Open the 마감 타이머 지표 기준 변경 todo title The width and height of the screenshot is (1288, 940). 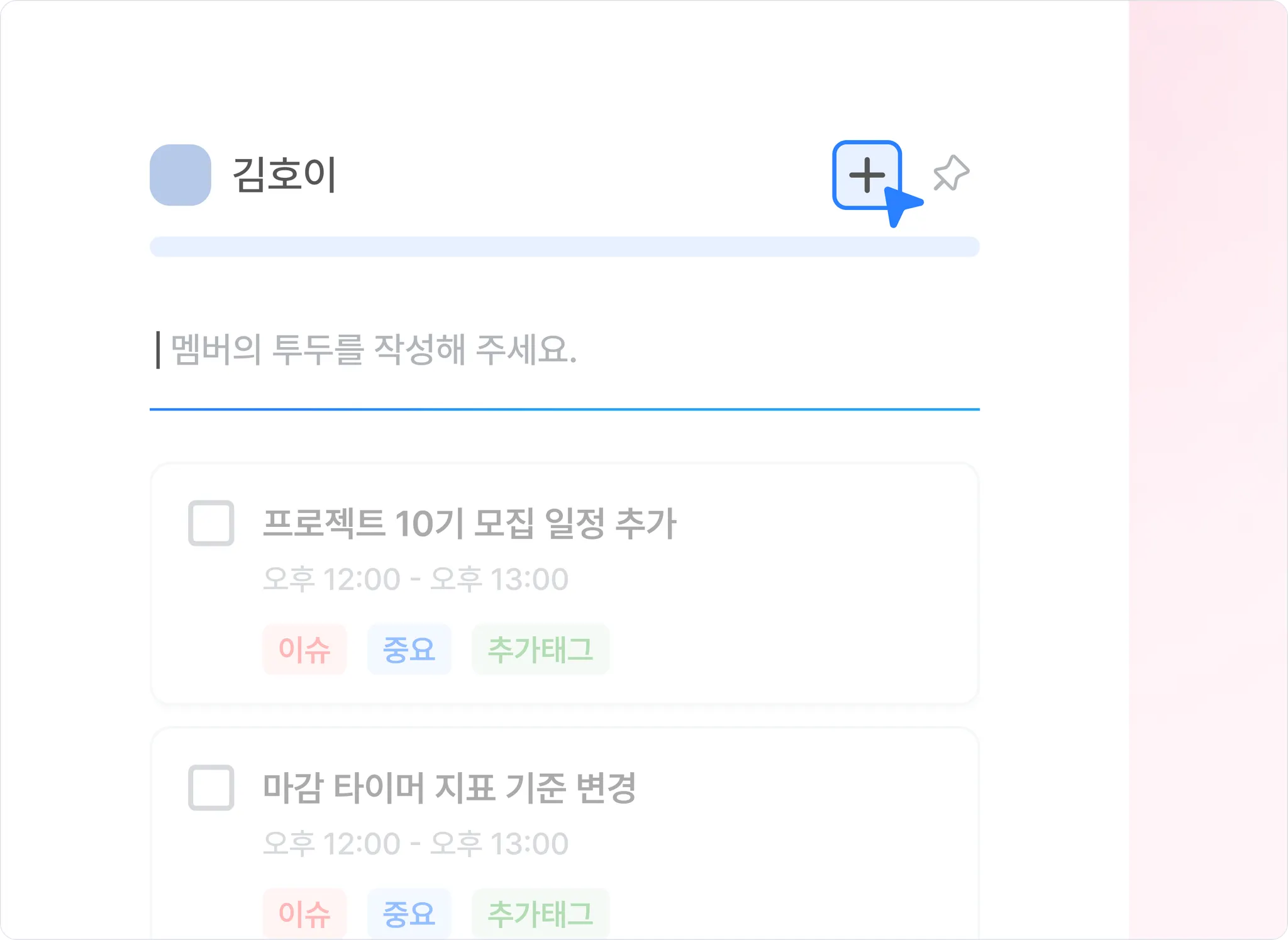pos(449,787)
